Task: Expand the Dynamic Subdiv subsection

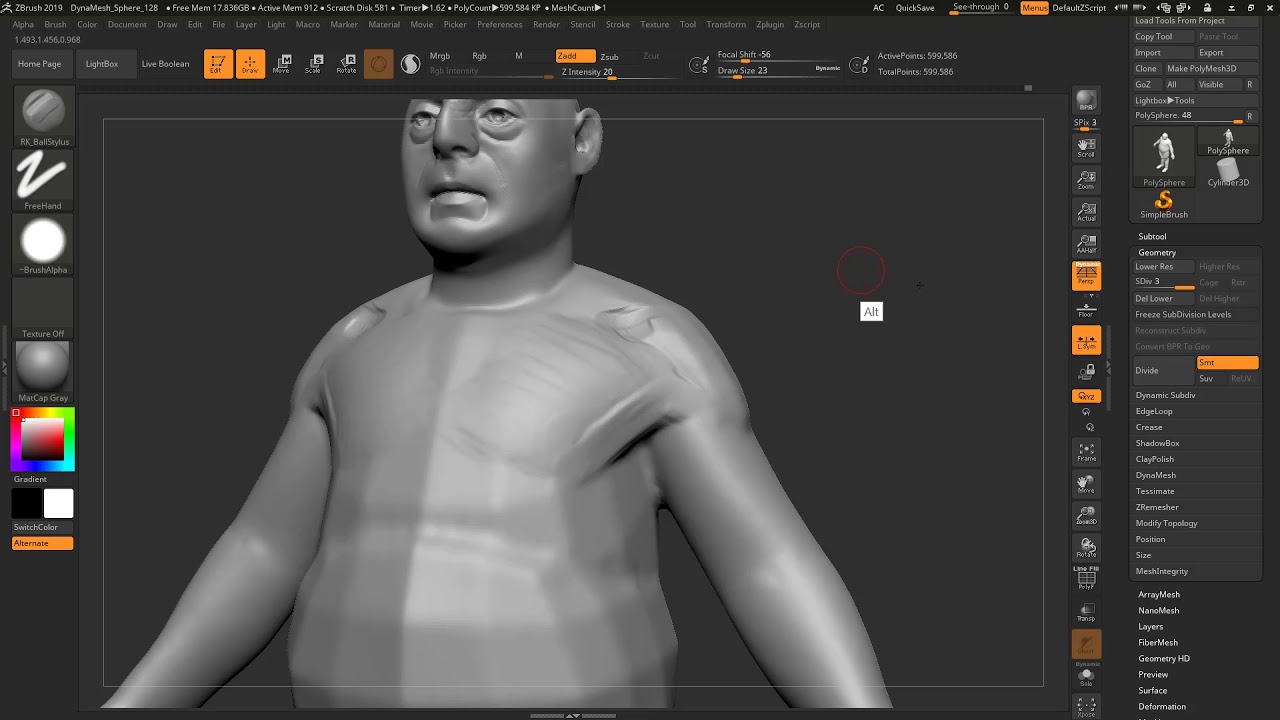Action: point(1165,395)
